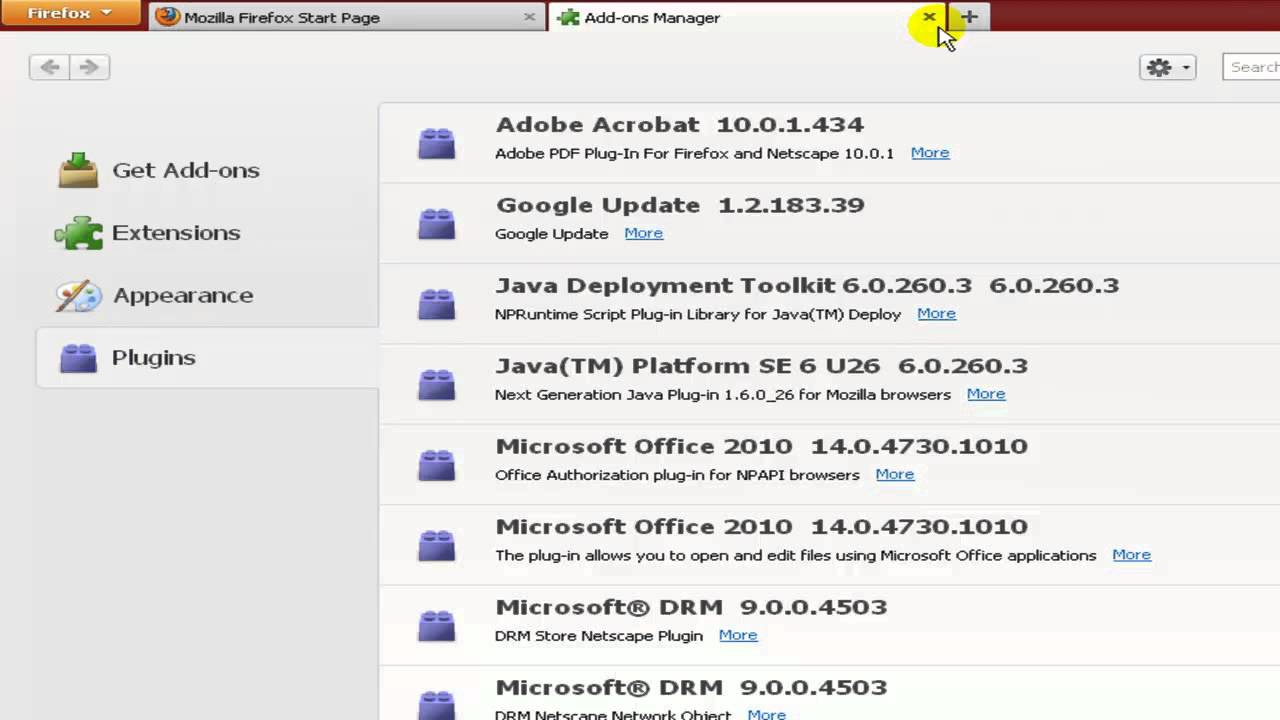Select Microsoft Office 2010 Office Authorization entry title
Screen dimensions: 1280x720
(761, 446)
